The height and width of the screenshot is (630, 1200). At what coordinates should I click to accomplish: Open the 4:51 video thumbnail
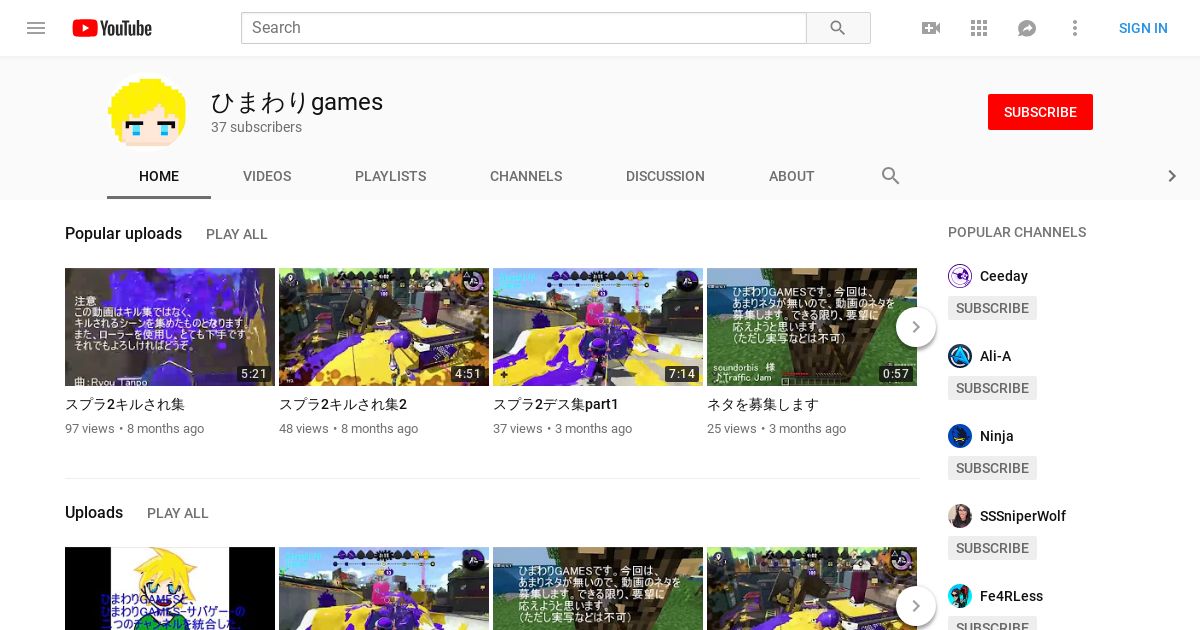(x=384, y=327)
